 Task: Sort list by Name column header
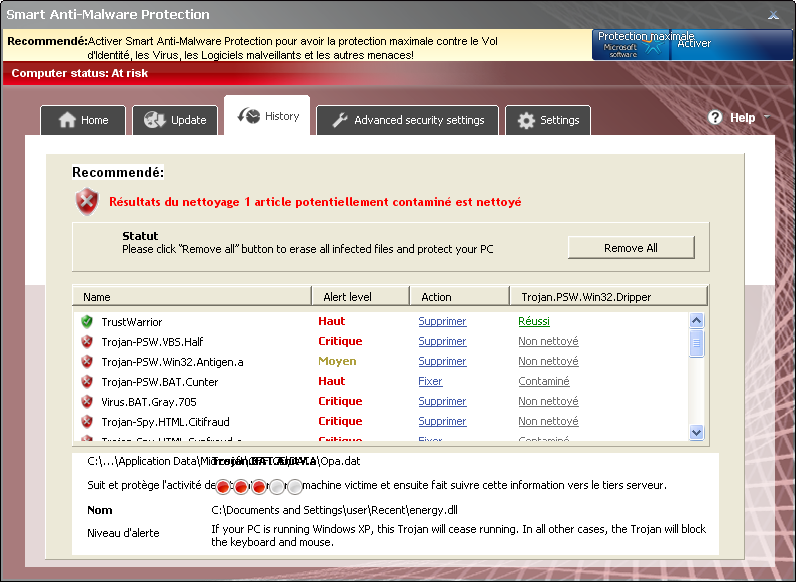click(192, 297)
